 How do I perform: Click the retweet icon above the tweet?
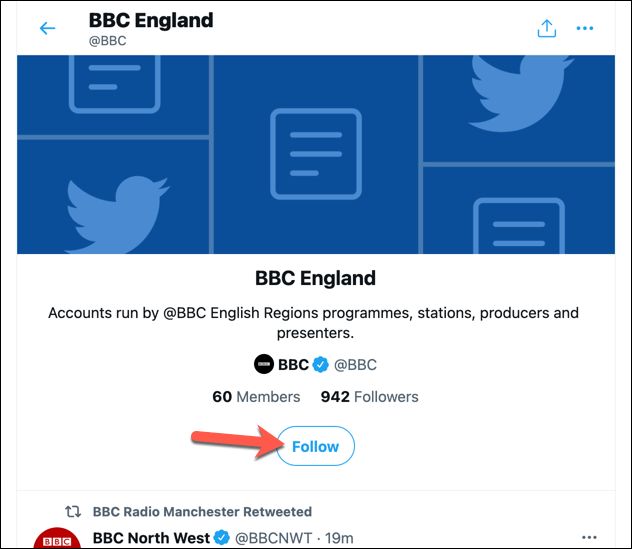pos(74,512)
